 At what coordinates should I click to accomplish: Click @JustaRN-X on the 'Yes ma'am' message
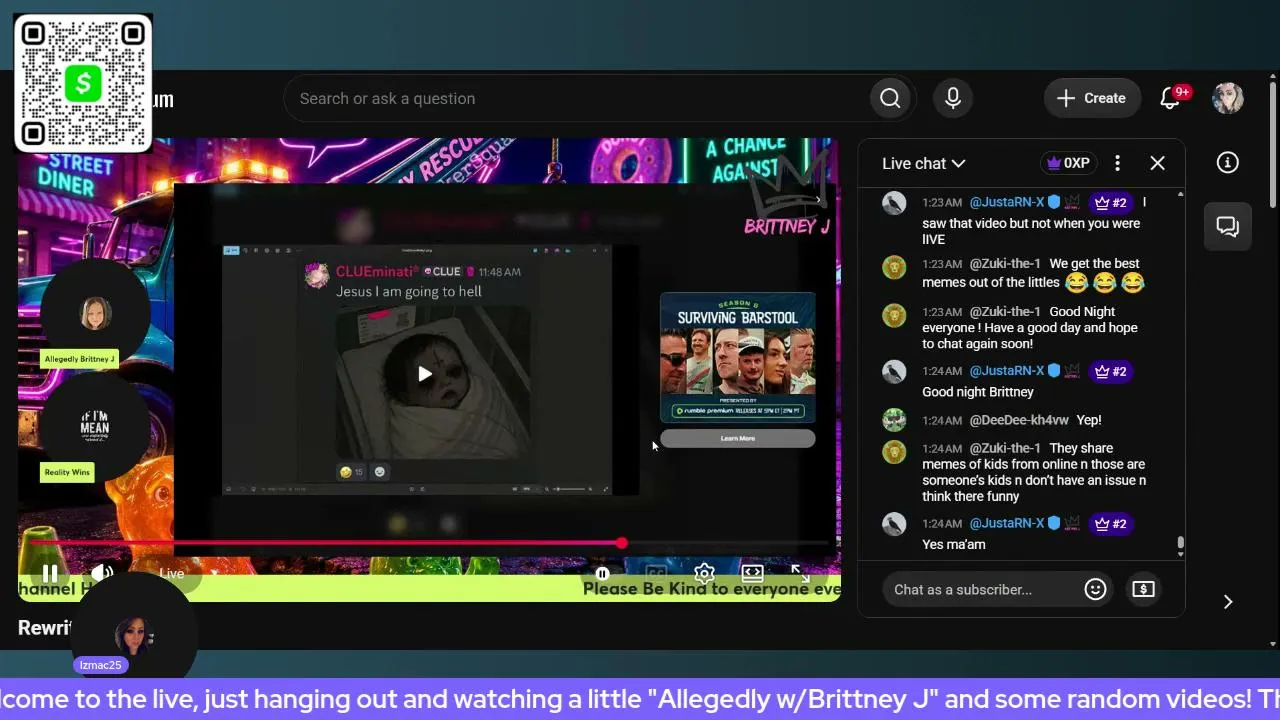(1007, 524)
